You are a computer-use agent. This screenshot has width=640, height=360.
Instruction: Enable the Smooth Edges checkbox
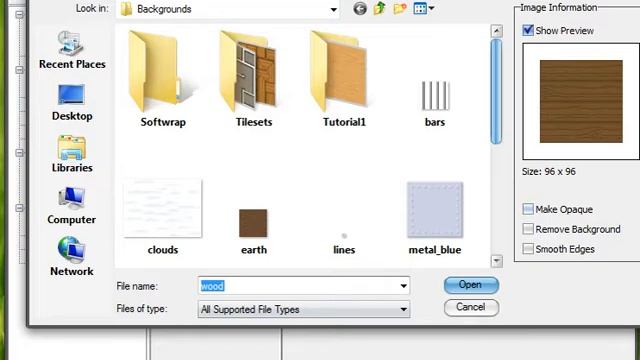528,249
